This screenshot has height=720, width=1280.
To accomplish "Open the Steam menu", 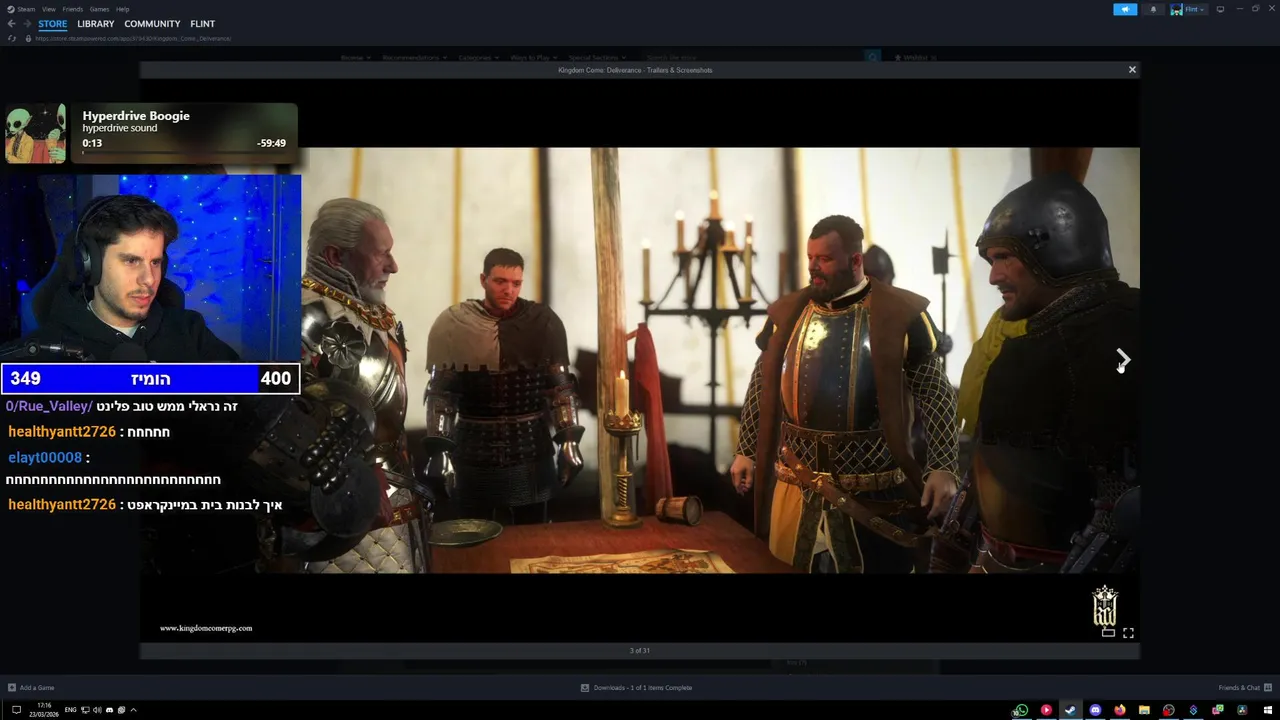I will click(x=26, y=9).
